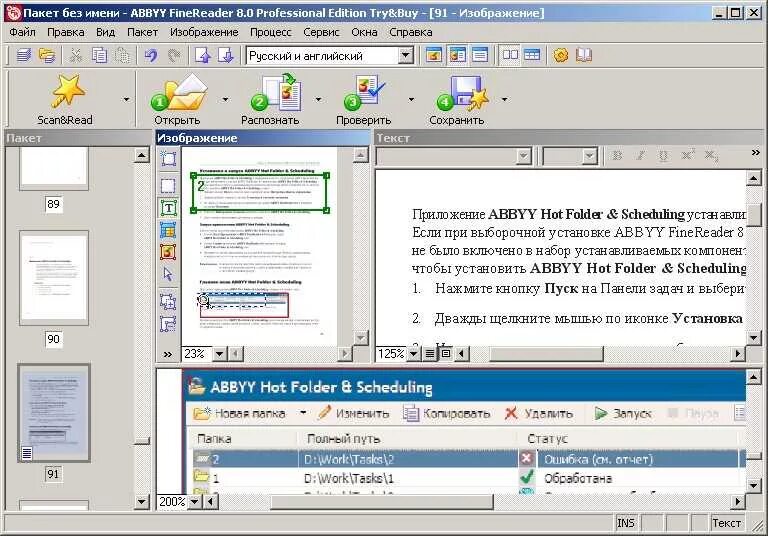Select page 91 thumbnail
The image size is (768, 536).
[54, 413]
